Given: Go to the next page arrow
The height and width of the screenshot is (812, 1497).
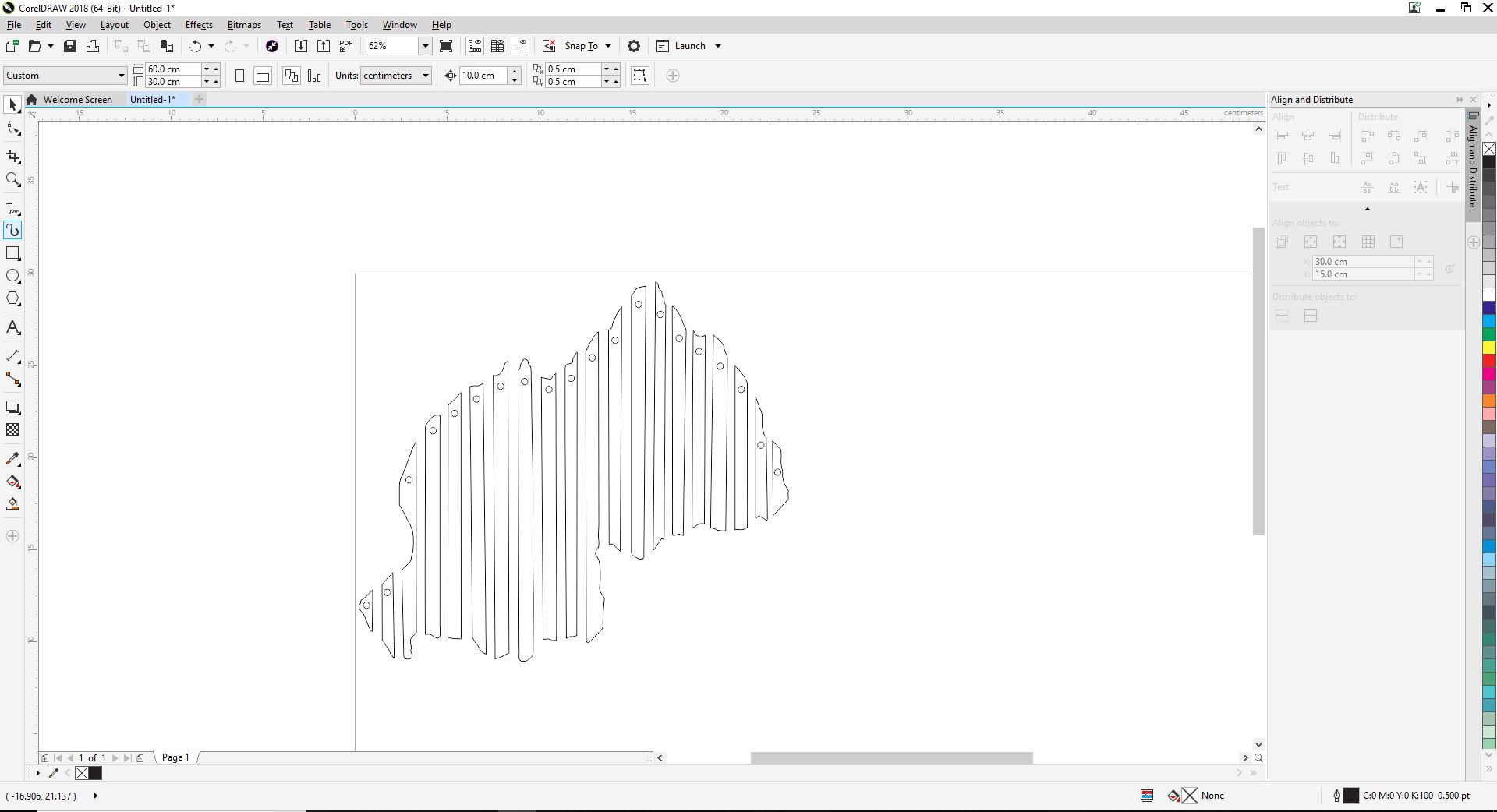Looking at the screenshot, I should (115, 757).
